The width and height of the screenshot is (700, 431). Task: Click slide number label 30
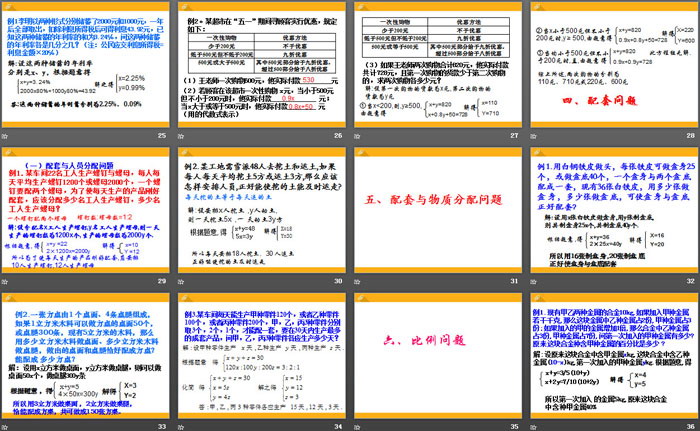pos(338,281)
